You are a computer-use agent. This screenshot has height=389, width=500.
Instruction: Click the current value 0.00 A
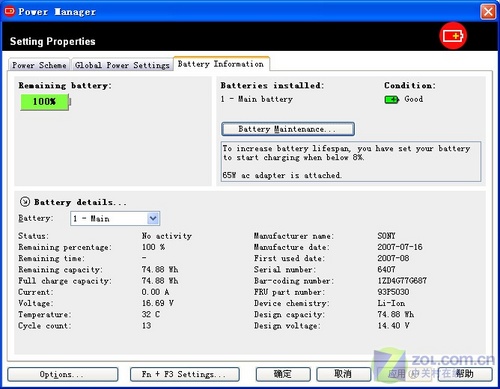[155, 292]
